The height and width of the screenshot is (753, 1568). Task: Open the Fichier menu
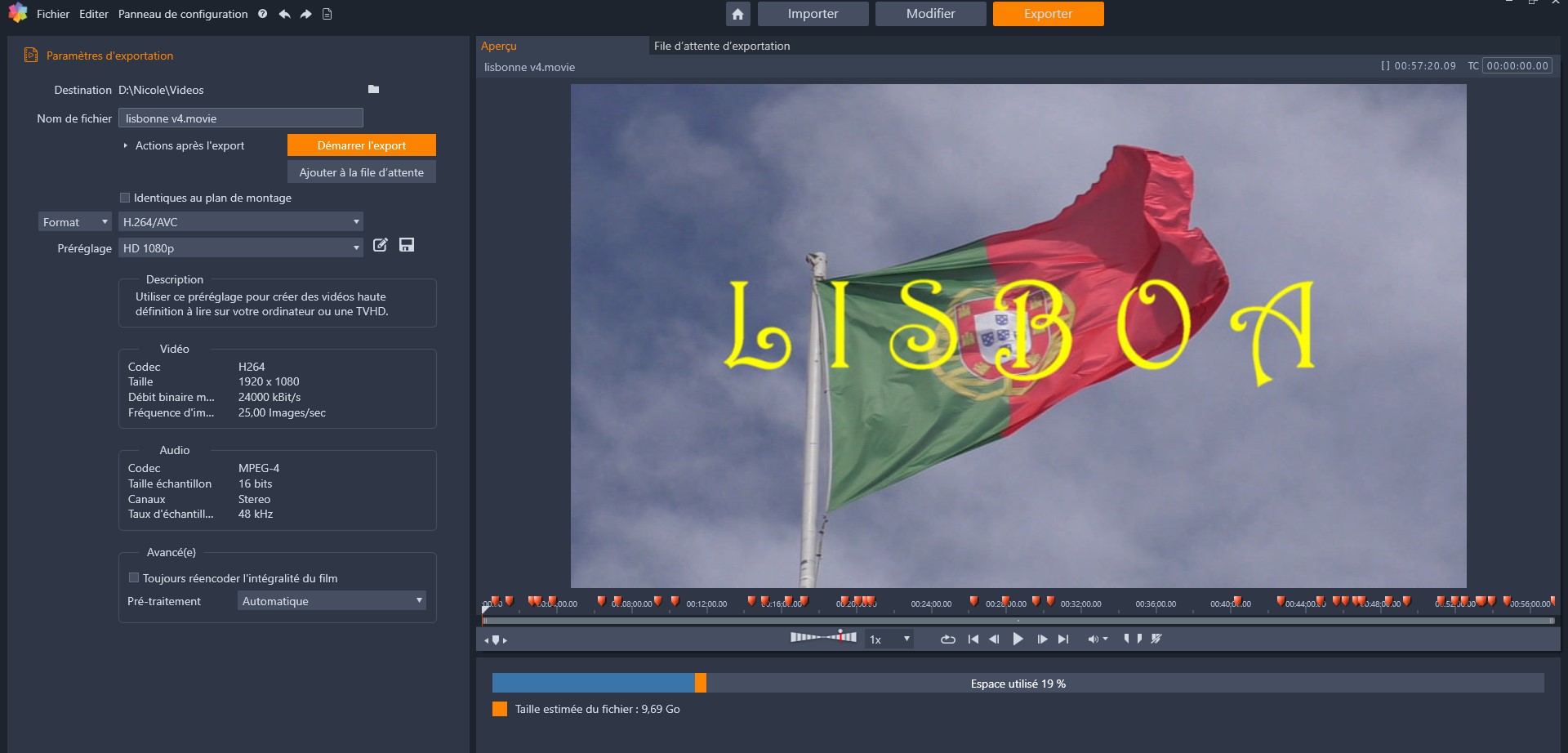pos(53,14)
